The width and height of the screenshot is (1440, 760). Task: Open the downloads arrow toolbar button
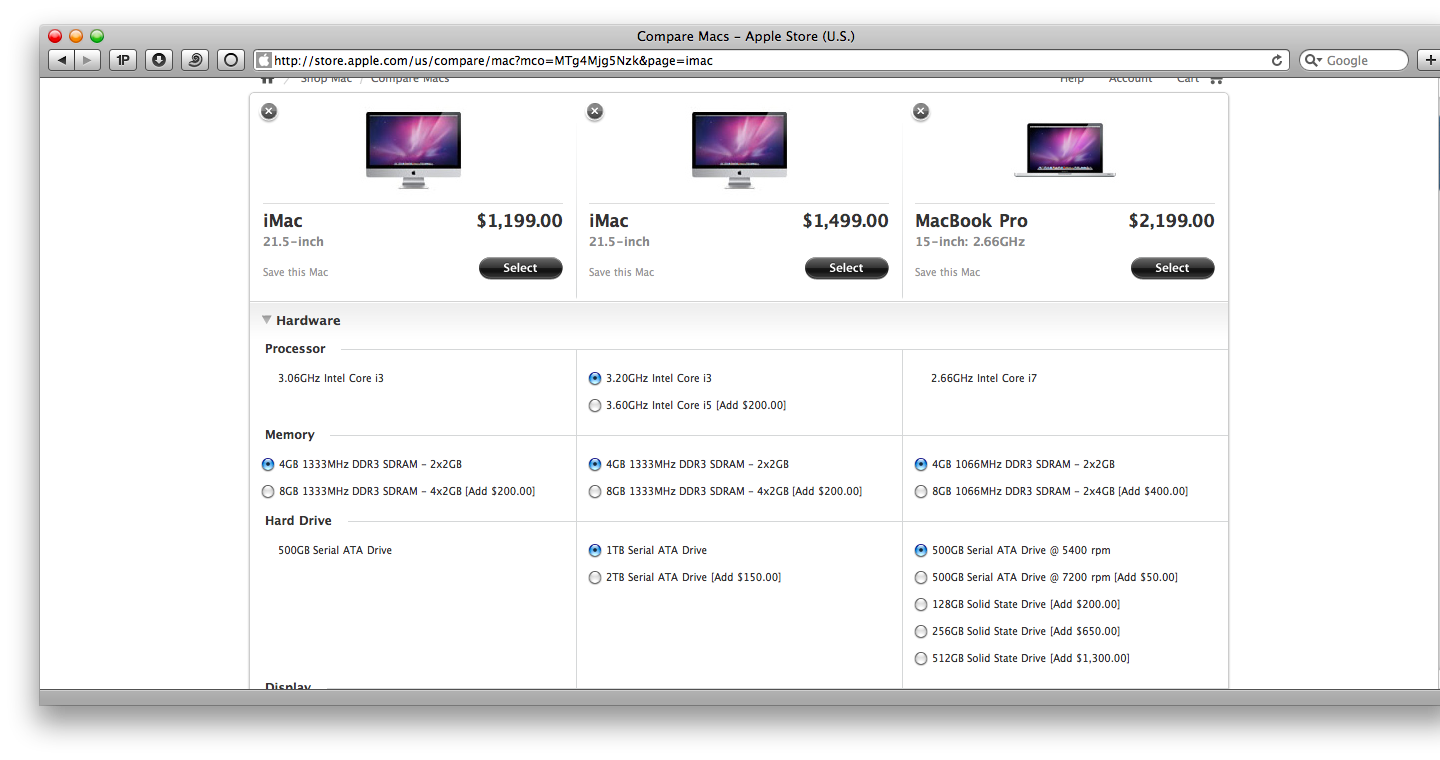pyautogui.click(x=159, y=60)
